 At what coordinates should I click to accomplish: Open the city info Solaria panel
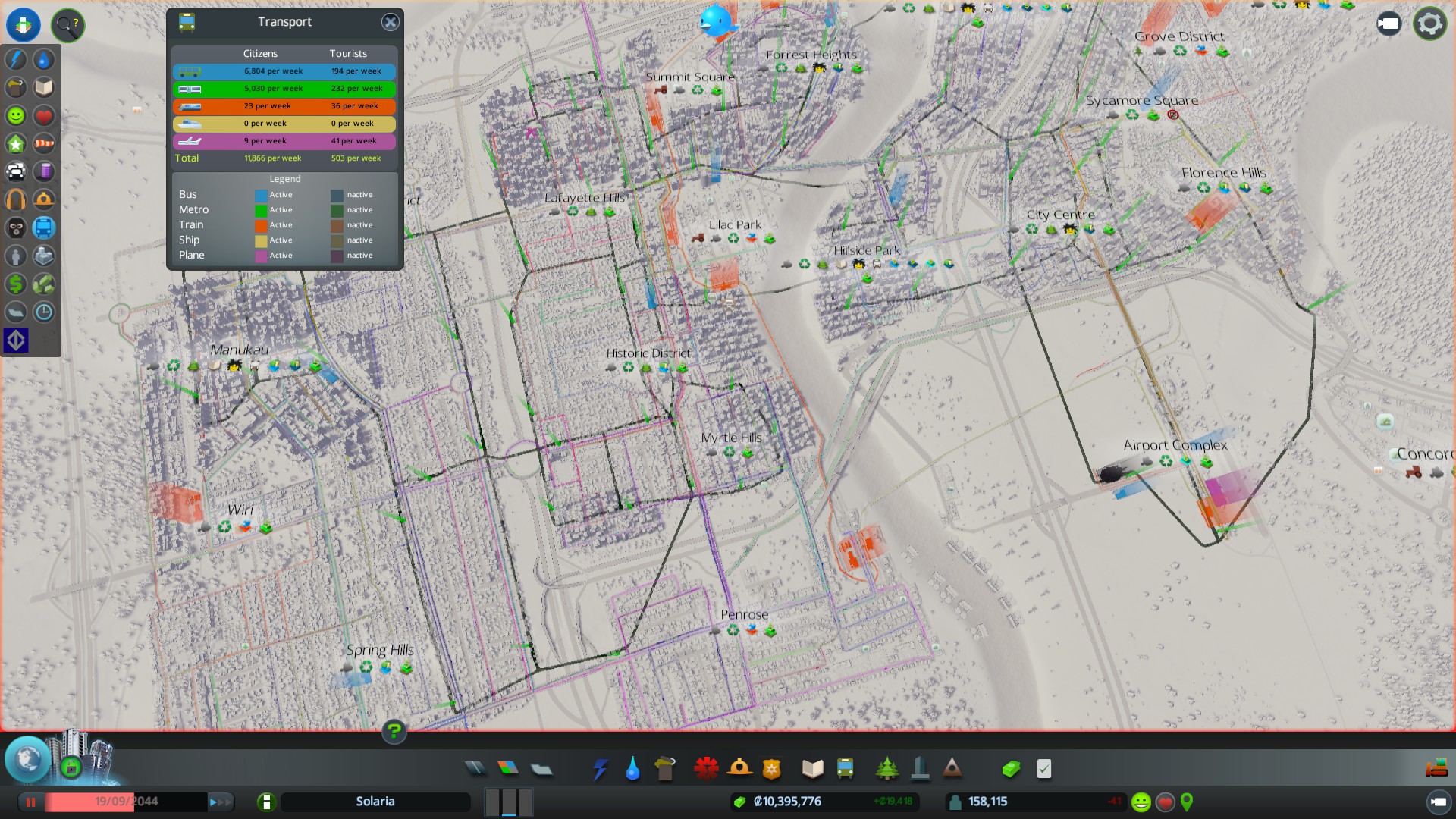(375, 802)
